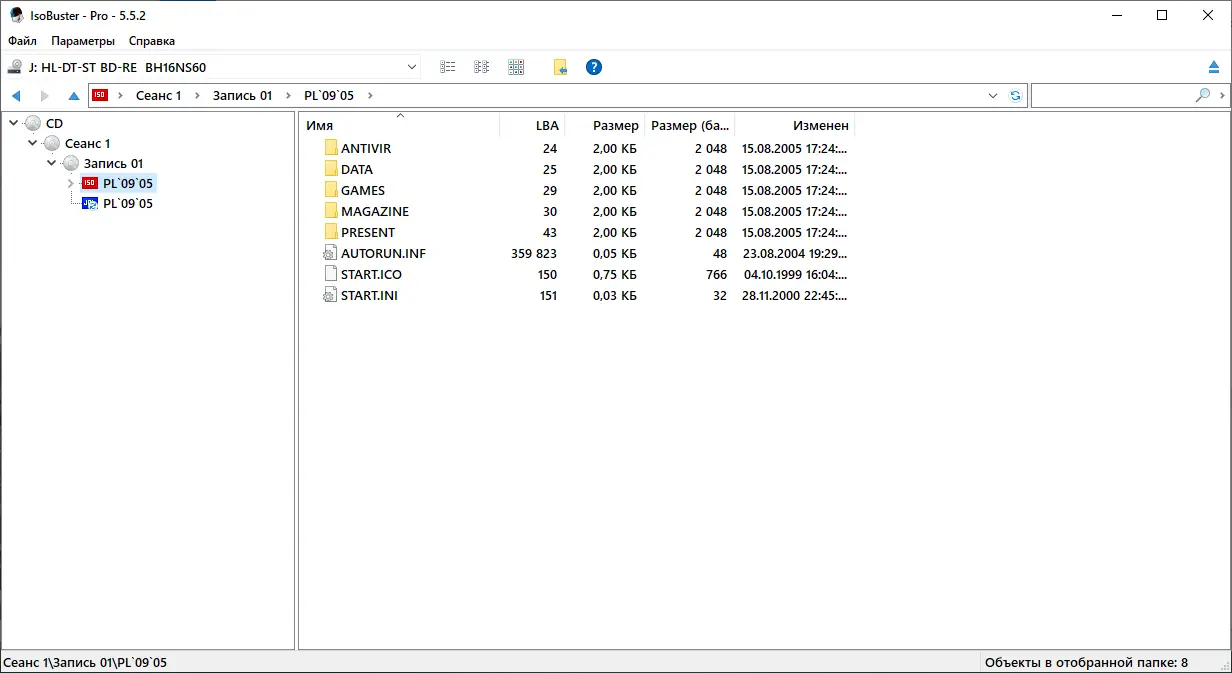
Task: Collapse the CD node in the tree
Action: pos(14,122)
